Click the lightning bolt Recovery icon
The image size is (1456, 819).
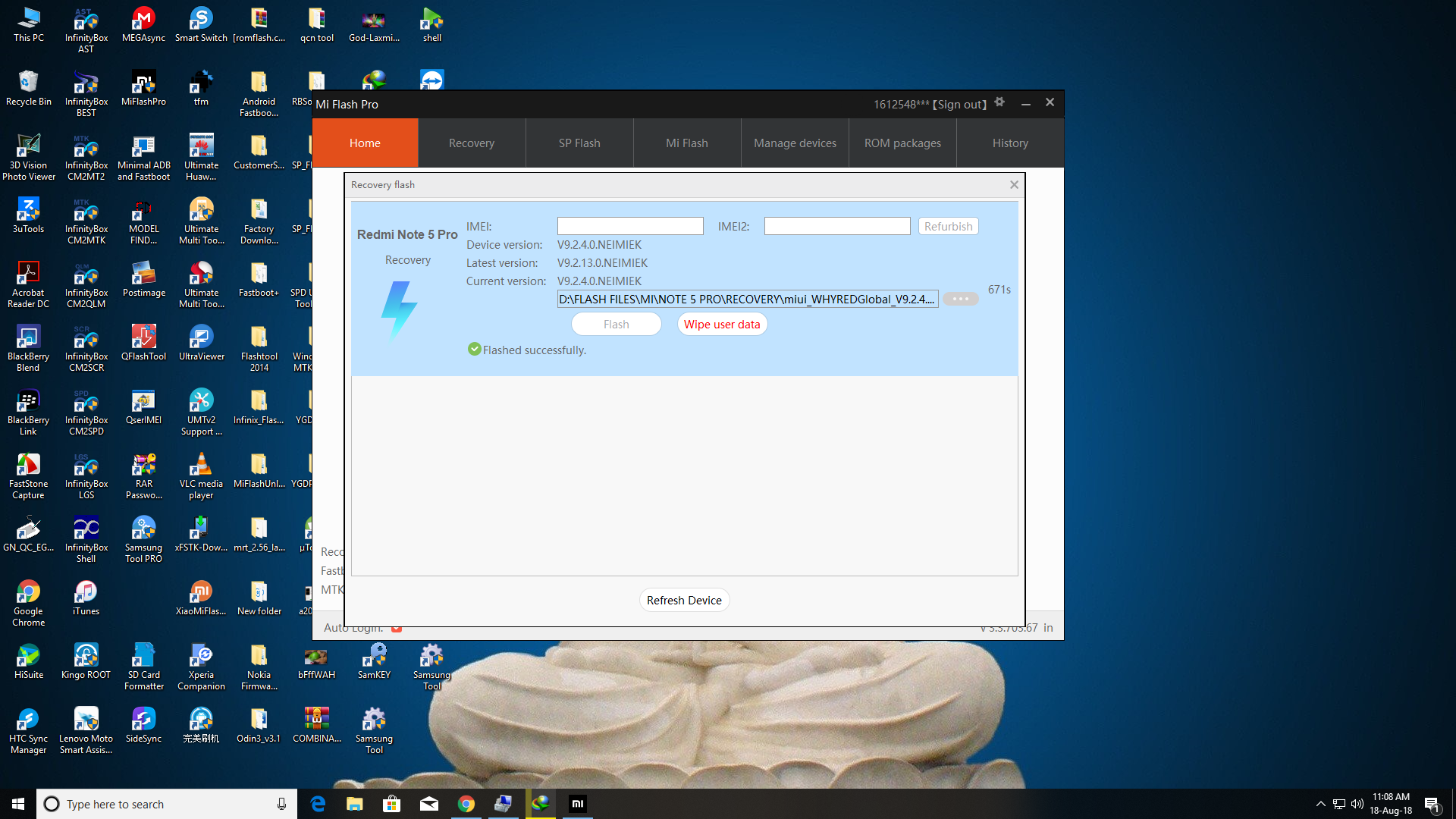(399, 309)
